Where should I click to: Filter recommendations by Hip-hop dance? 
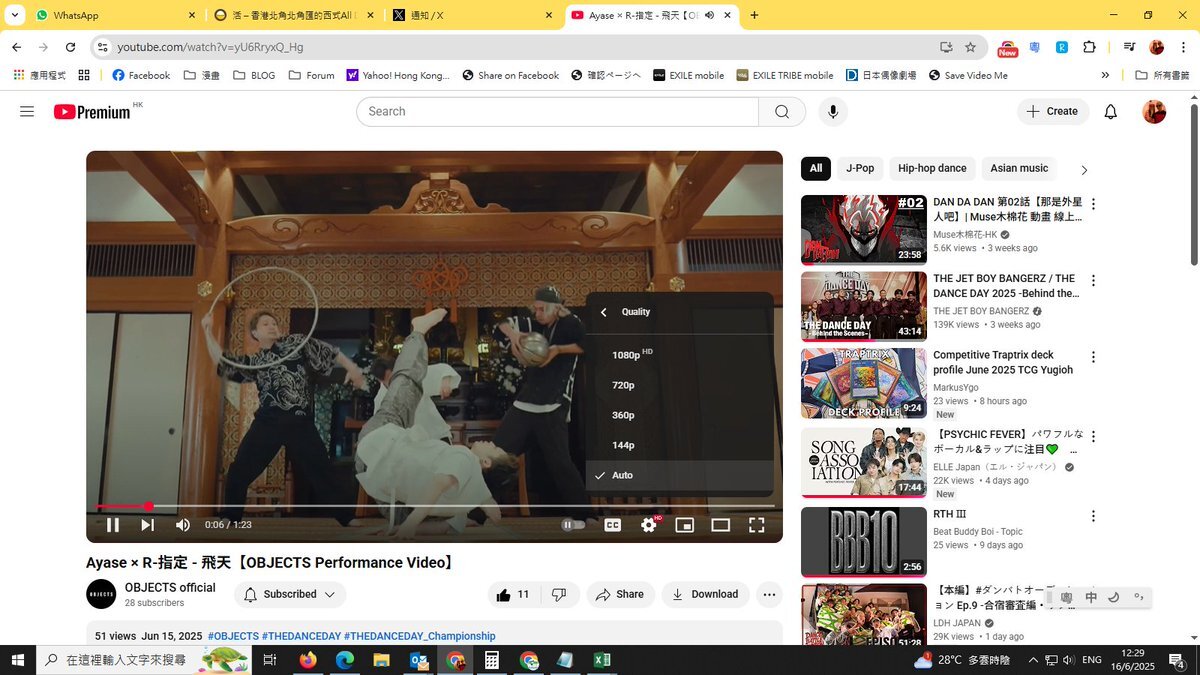(932, 169)
